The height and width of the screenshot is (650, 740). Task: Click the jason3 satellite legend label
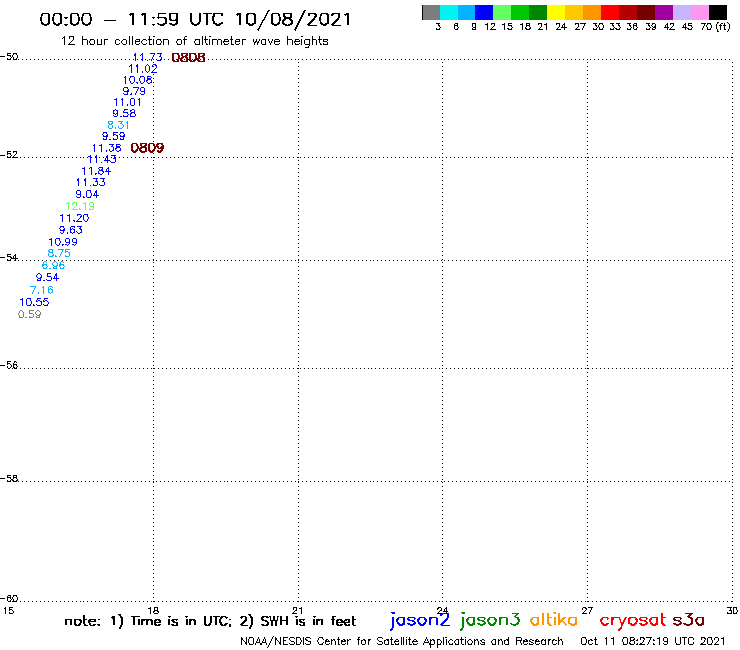[x=490, y=620]
